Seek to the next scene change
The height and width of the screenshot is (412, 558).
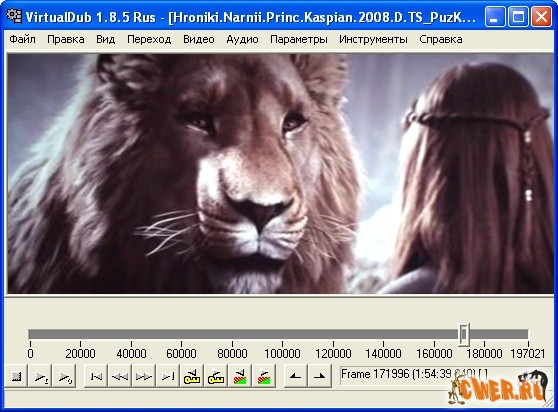(x=264, y=376)
